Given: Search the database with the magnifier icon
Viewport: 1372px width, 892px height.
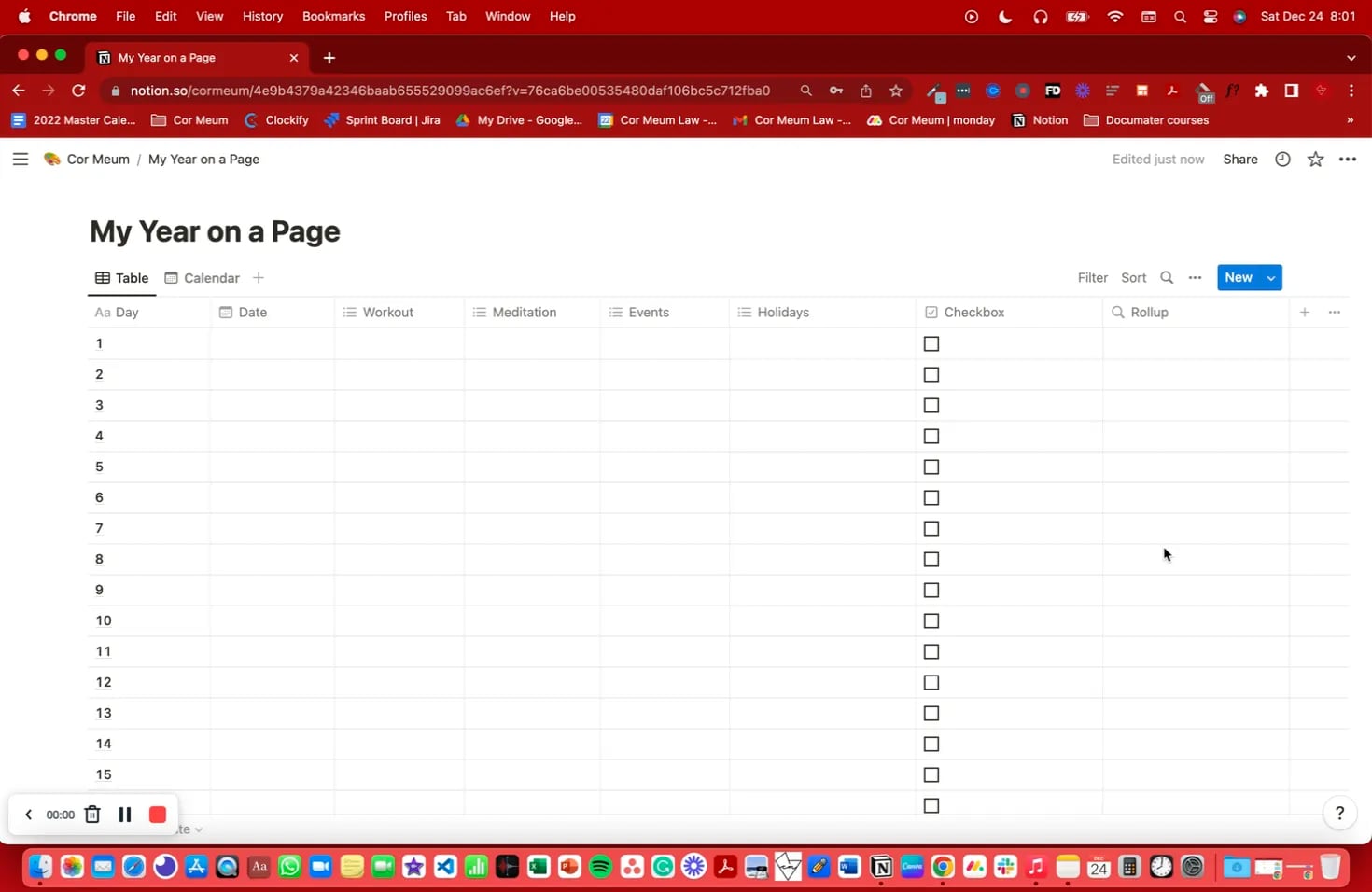Looking at the screenshot, I should tap(1167, 278).
